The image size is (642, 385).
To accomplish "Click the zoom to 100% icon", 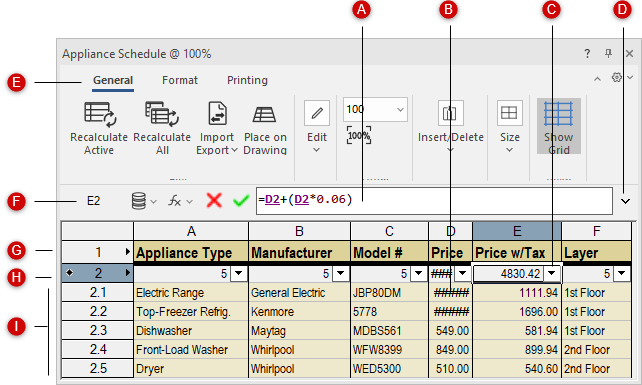I will click(x=359, y=135).
